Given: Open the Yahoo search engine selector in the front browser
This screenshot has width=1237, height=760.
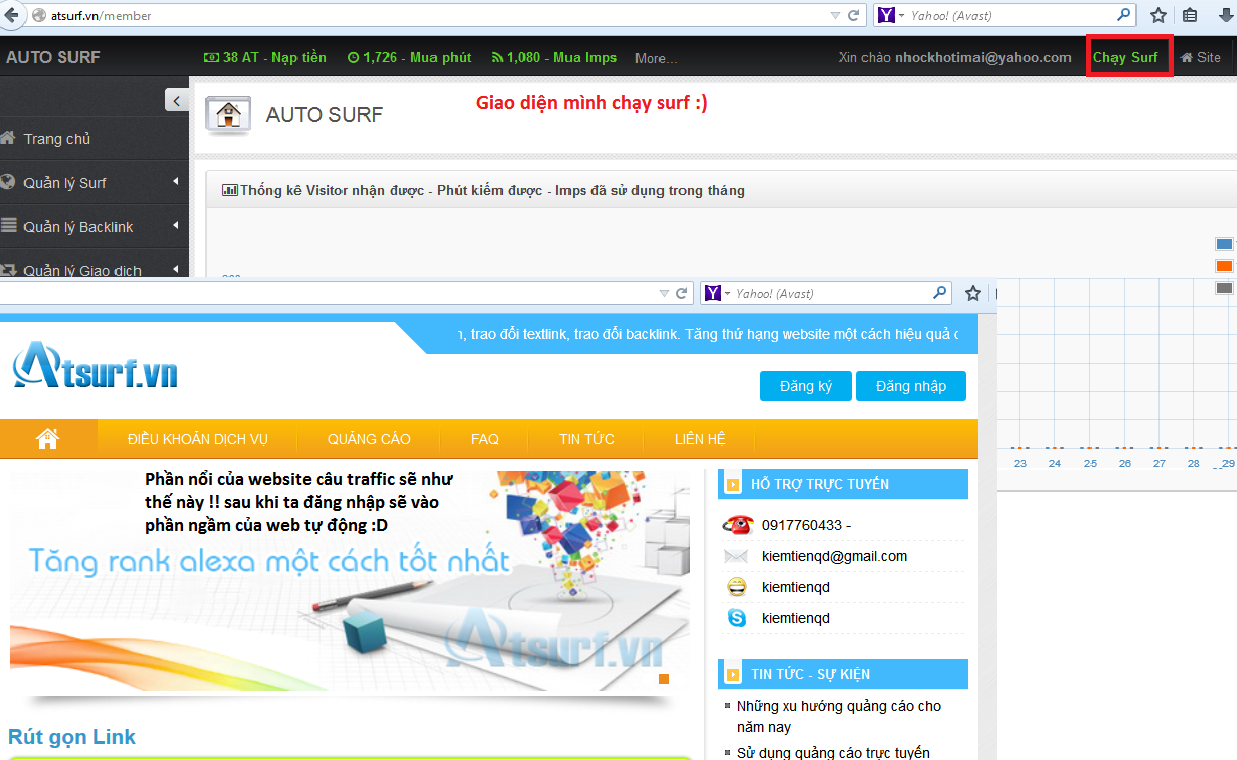Looking at the screenshot, I should click(x=717, y=293).
